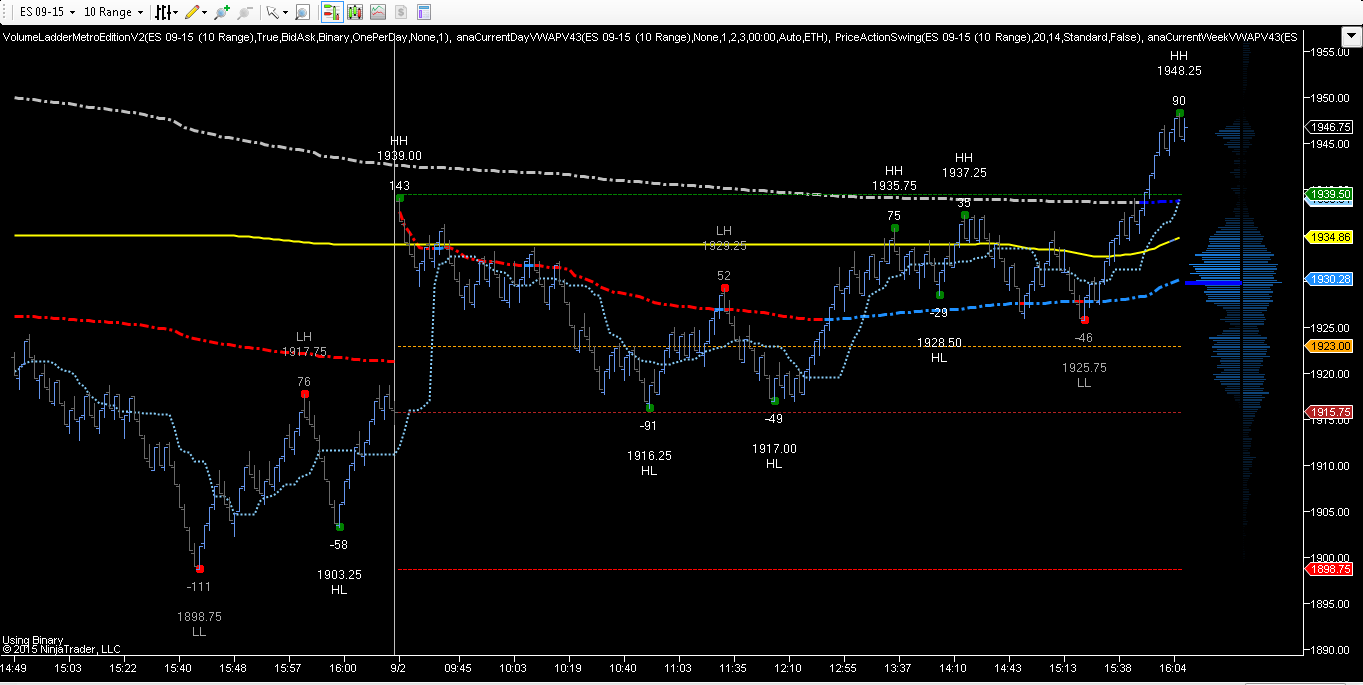1363x685 pixels.
Task: Click the 9/2 date on time axis
Action: (398, 666)
